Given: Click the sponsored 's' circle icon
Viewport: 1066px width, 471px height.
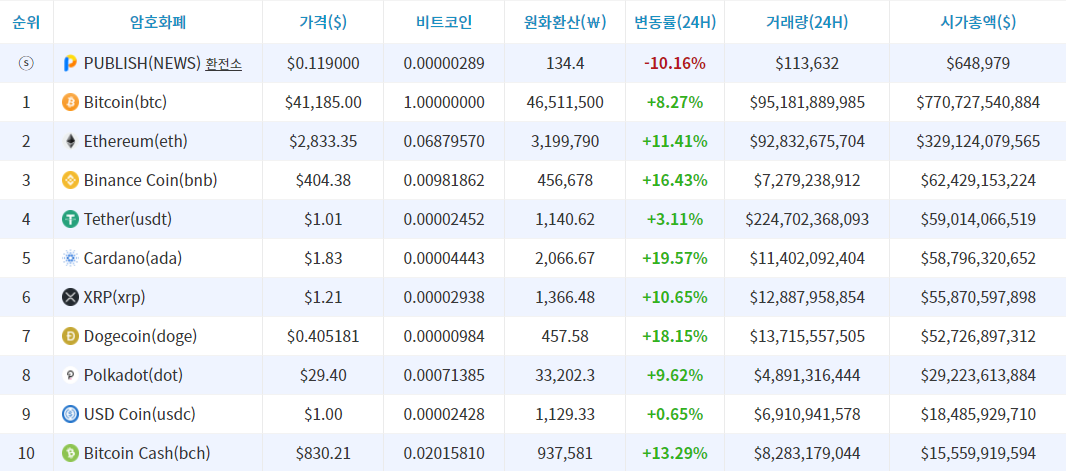Looking at the screenshot, I should coord(27,63).
